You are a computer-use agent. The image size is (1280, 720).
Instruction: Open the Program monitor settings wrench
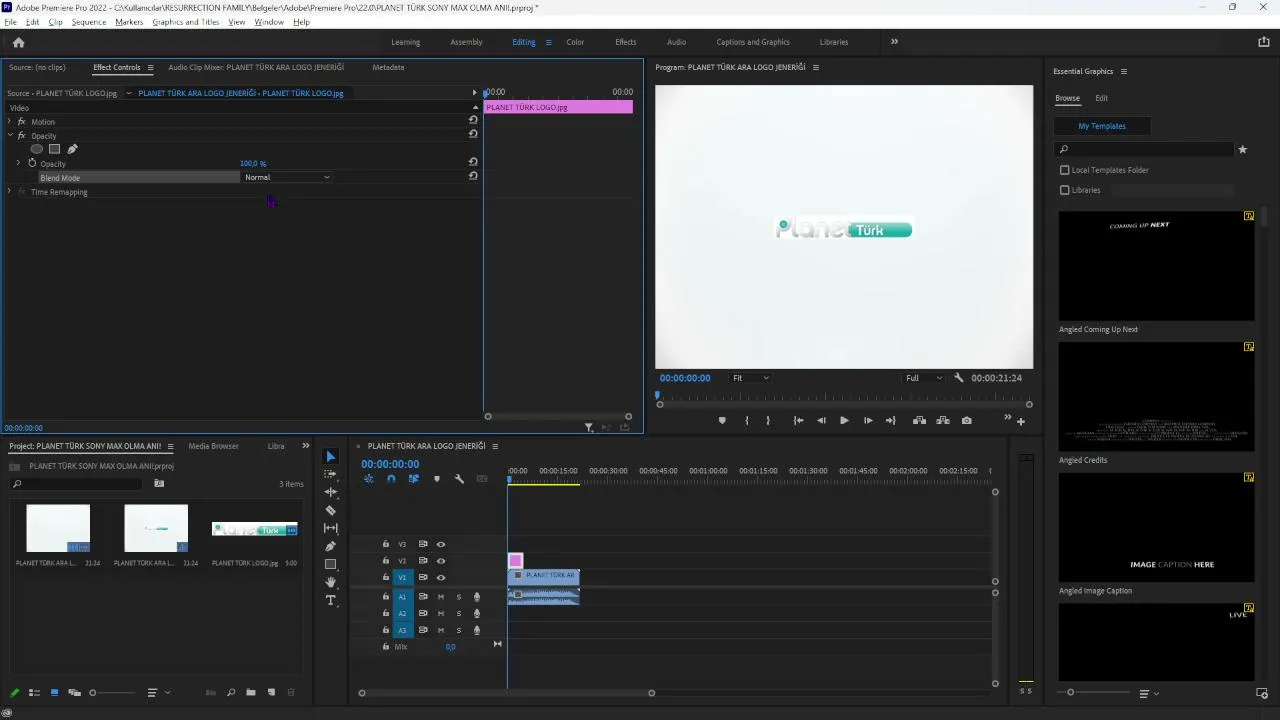959,378
